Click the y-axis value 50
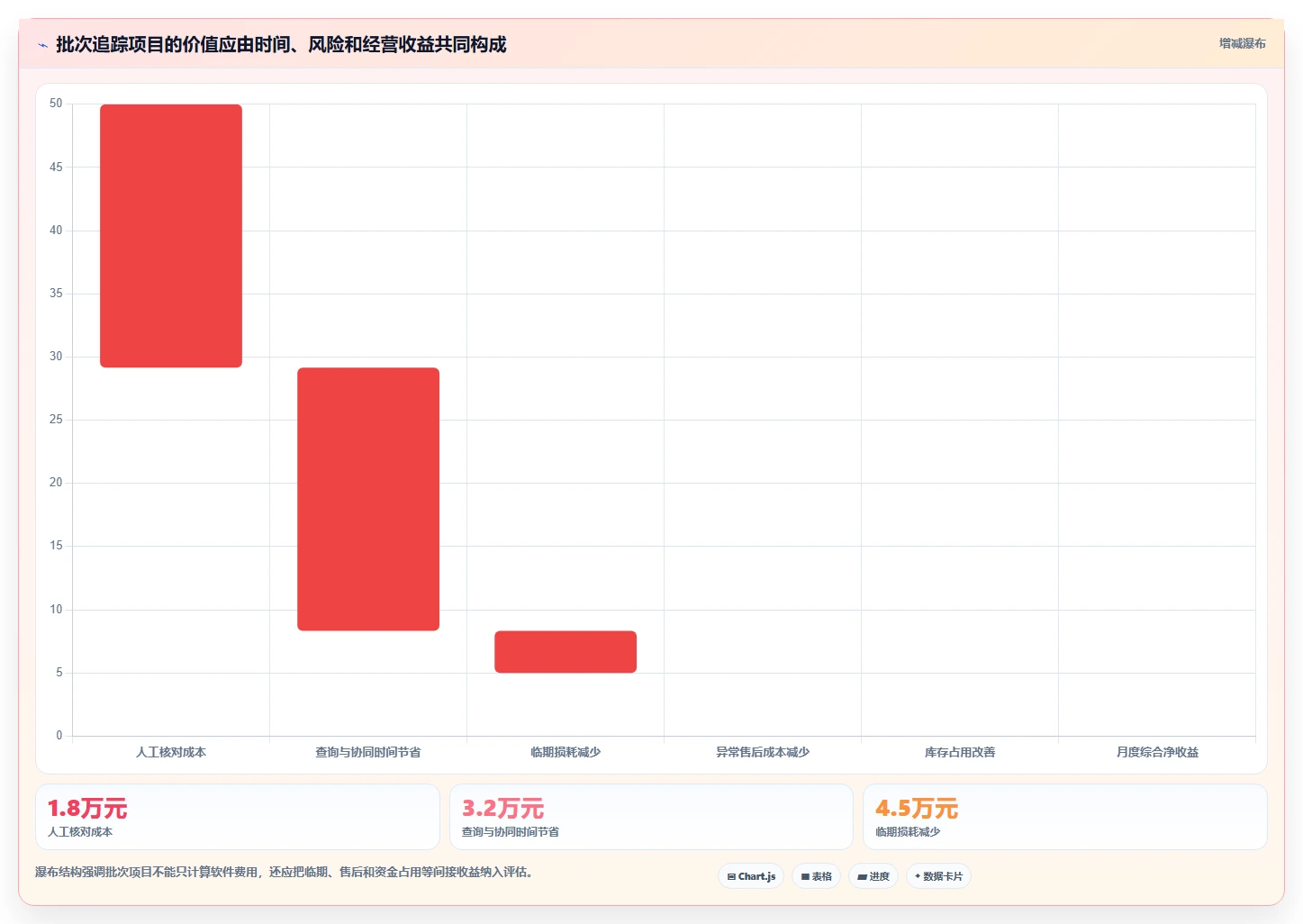Image resolution: width=1303 pixels, height=924 pixels. pos(56,104)
